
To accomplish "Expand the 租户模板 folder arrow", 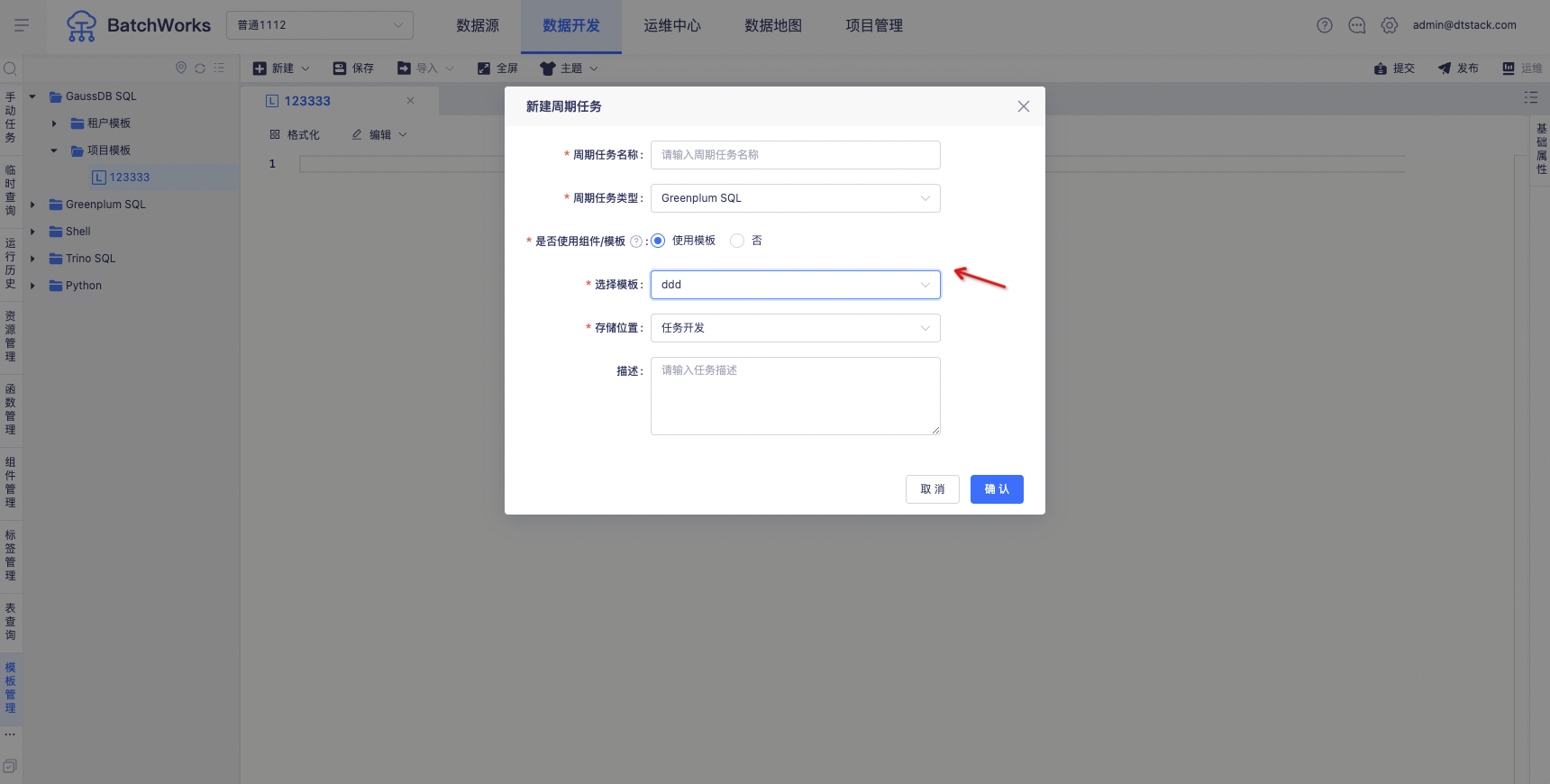I will (54, 123).
